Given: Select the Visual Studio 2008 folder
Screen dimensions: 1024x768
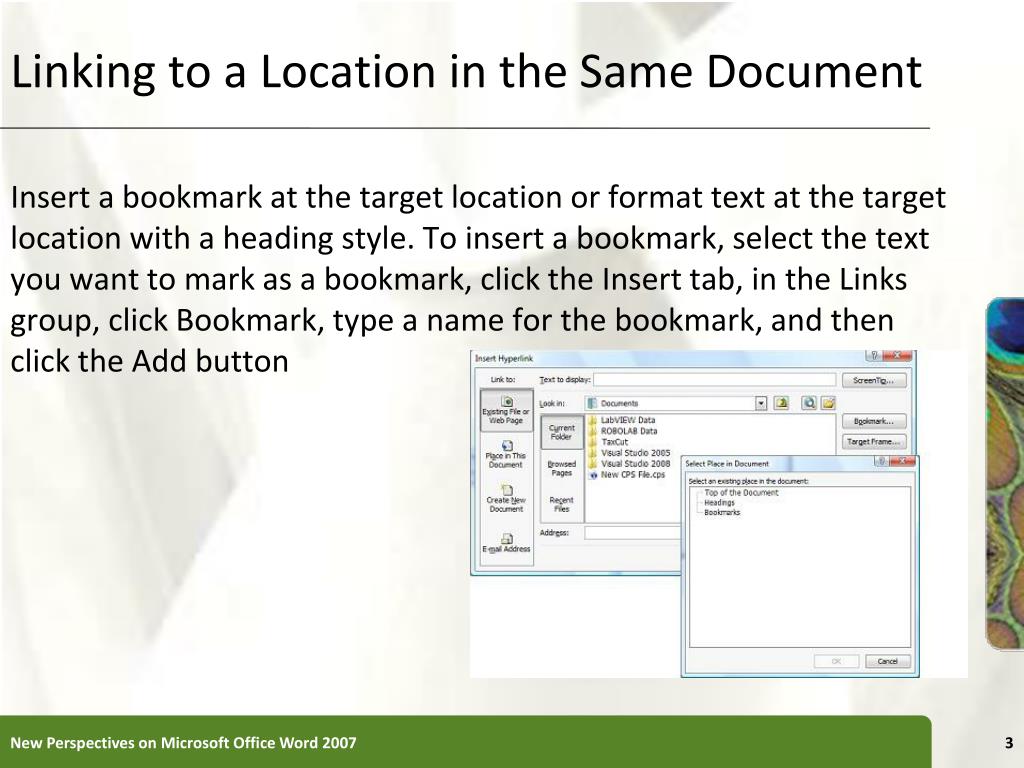Looking at the screenshot, I should [630, 464].
